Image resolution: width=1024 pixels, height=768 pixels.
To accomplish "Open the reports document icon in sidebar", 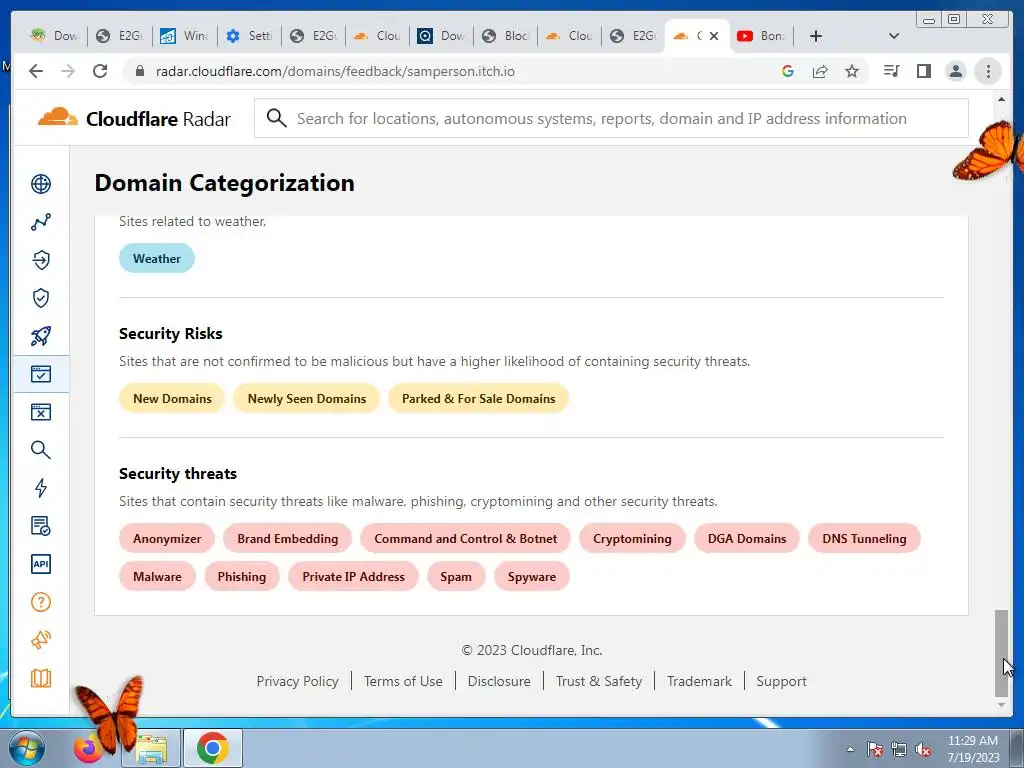I will coord(40,526).
